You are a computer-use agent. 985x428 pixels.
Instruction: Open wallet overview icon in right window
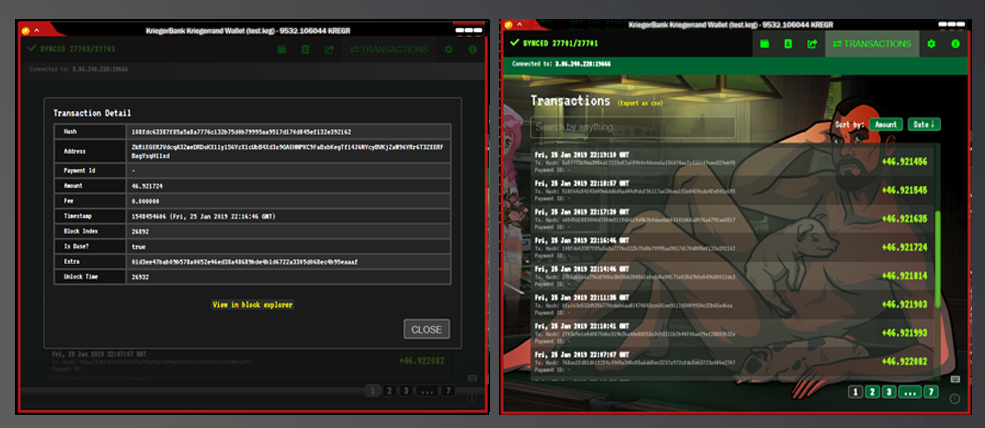(x=765, y=44)
